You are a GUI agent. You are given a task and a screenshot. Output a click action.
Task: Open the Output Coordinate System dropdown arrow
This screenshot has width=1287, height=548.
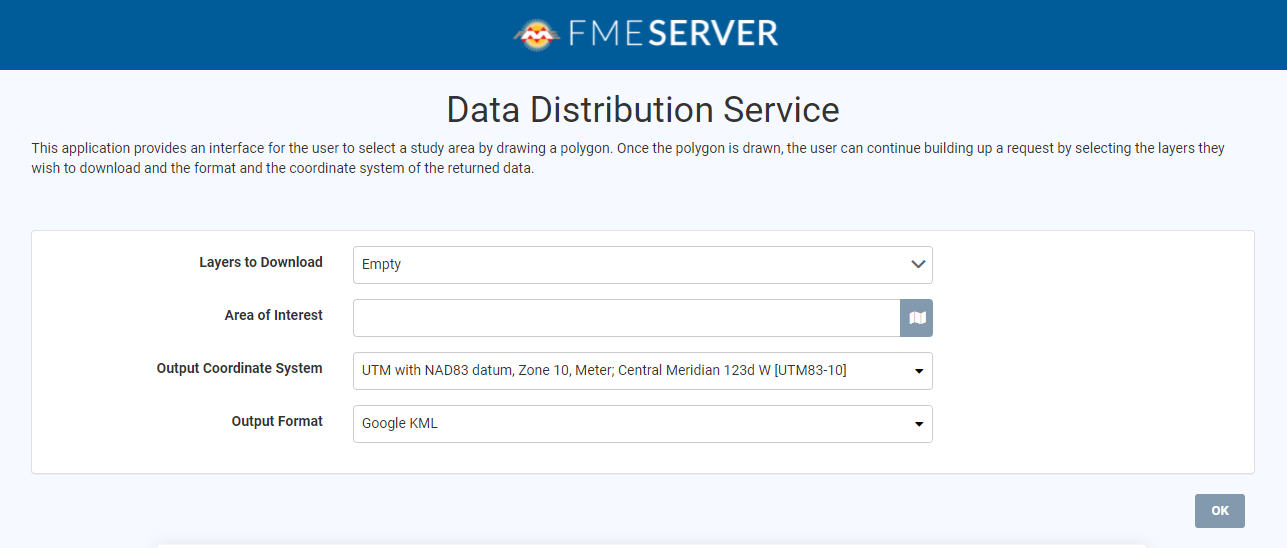tap(918, 371)
